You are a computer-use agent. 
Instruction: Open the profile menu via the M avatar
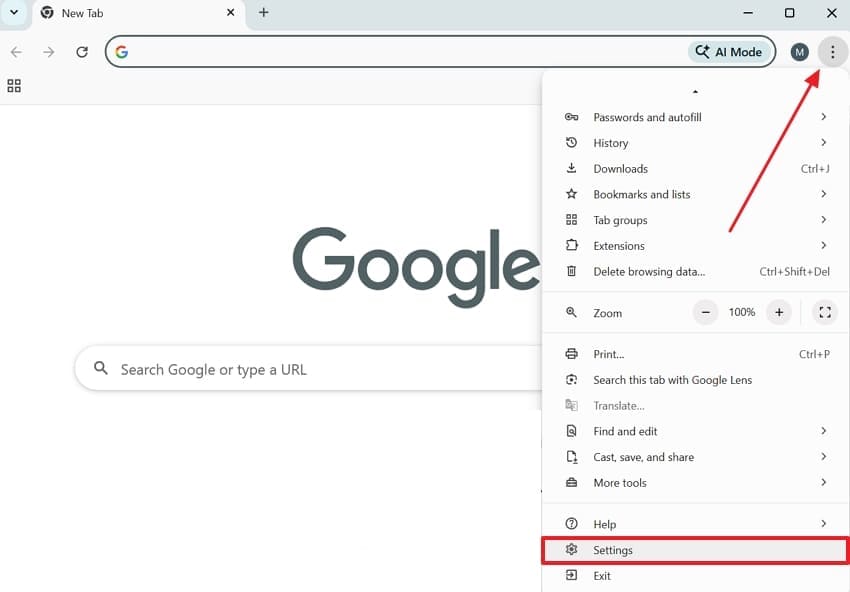tap(799, 51)
